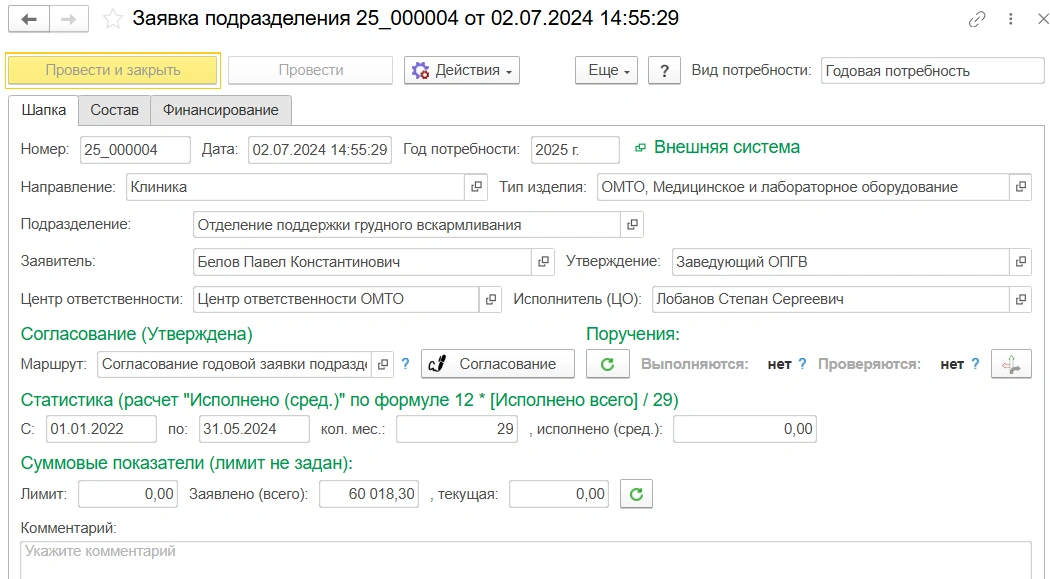Refresh the sum indicators
Screen dimensions: 1050x579
coord(636,494)
